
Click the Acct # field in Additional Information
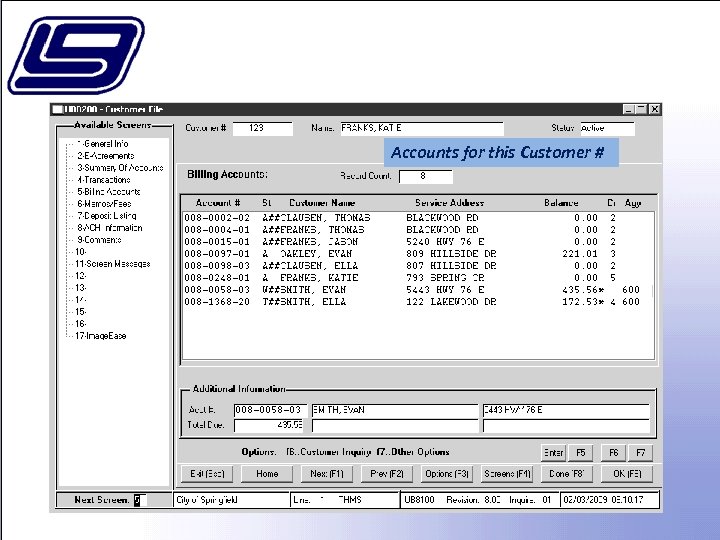point(270,410)
